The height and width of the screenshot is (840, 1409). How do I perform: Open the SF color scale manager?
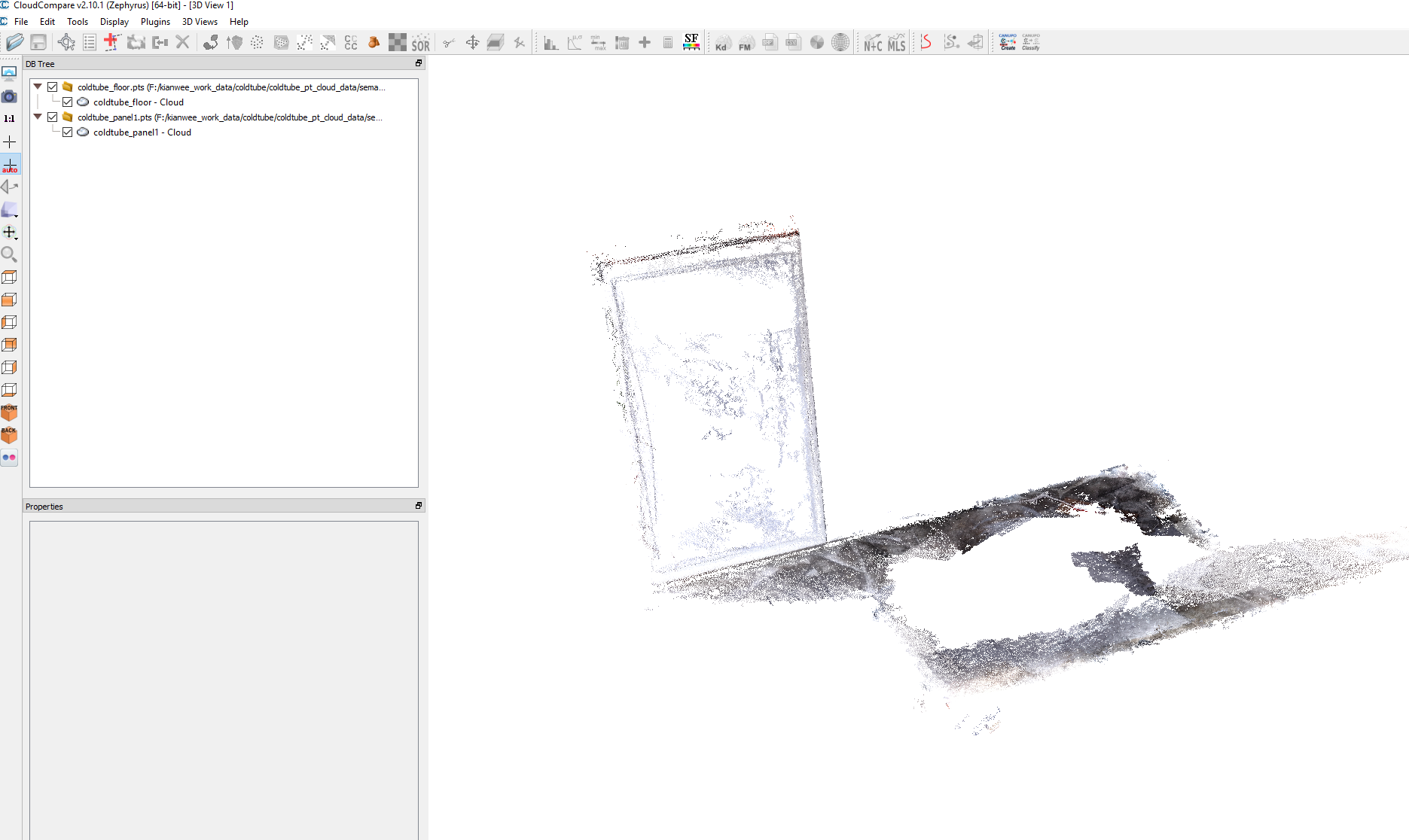point(691,42)
